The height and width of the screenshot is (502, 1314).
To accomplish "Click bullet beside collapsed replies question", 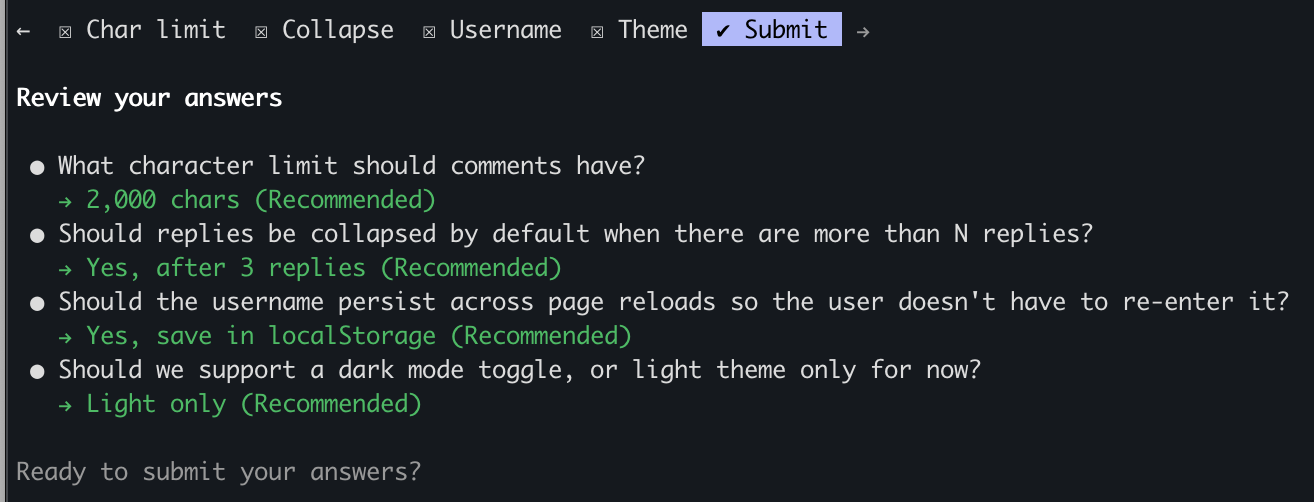I will point(37,235).
